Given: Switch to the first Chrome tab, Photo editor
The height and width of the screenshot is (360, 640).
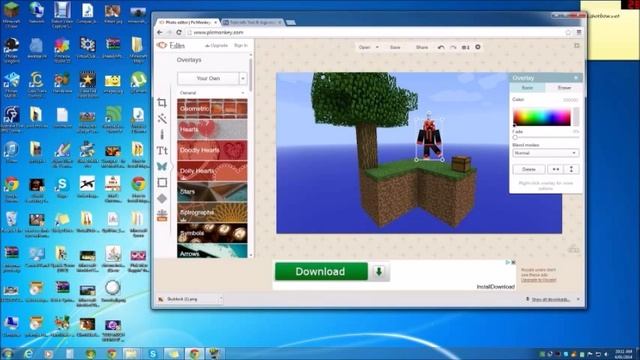Looking at the screenshot, I should [187, 22].
